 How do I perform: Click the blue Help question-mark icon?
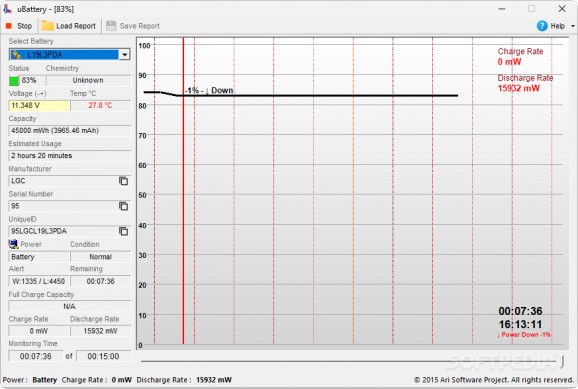pyautogui.click(x=542, y=26)
